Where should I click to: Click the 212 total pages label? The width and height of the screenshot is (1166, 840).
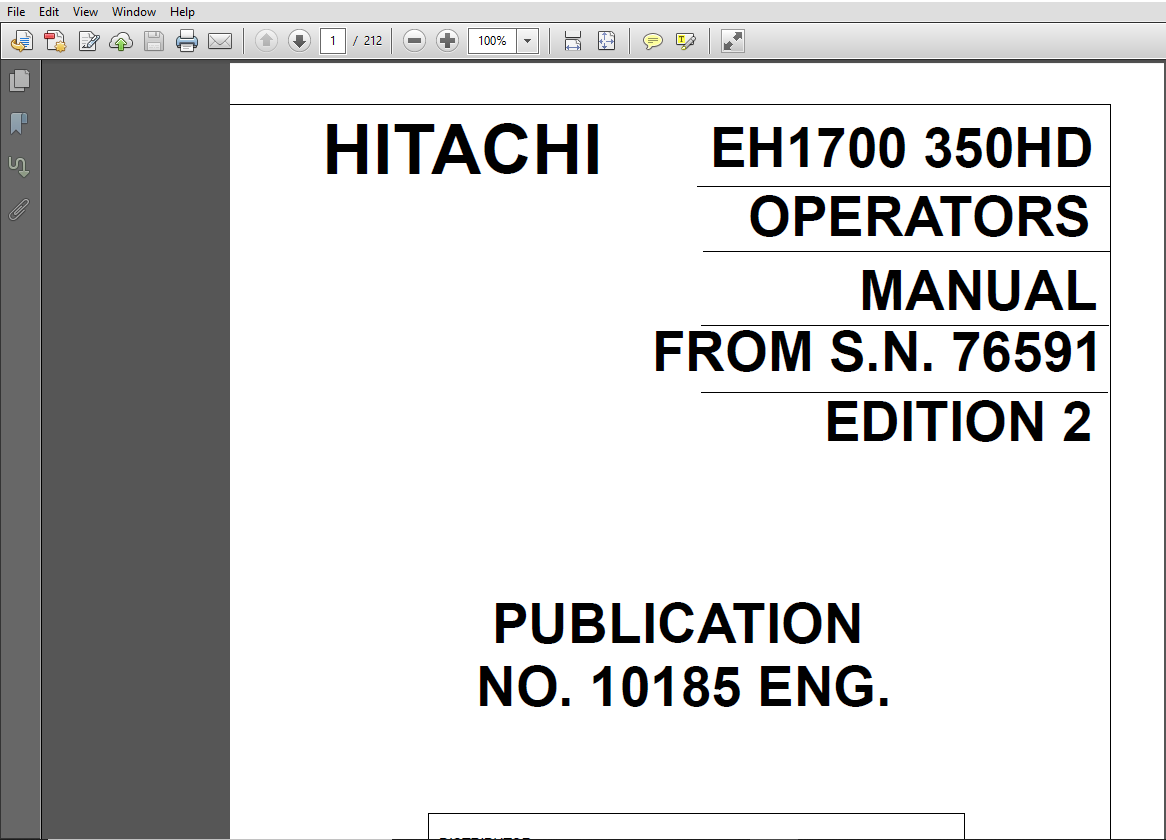tap(373, 41)
